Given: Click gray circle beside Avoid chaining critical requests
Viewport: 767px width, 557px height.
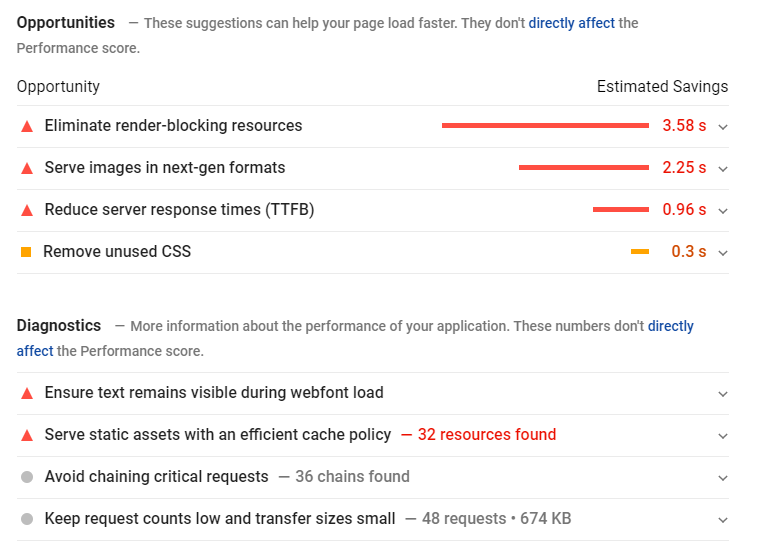Looking at the screenshot, I should pyautogui.click(x=27, y=477).
